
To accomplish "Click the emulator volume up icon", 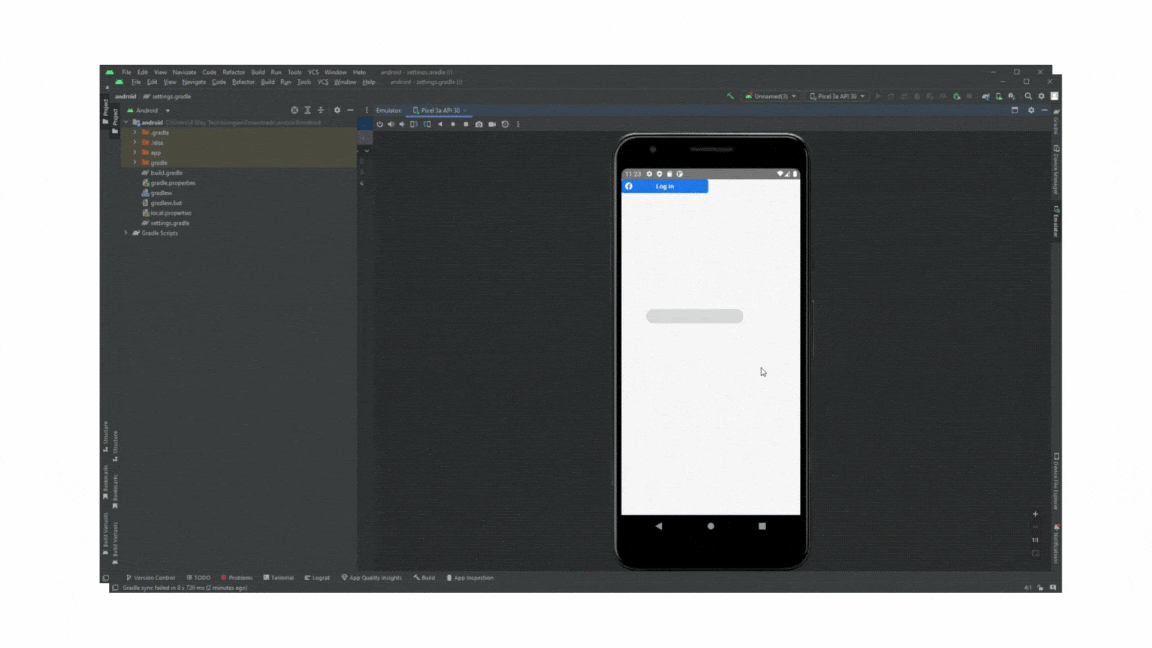I will (391, 124).
